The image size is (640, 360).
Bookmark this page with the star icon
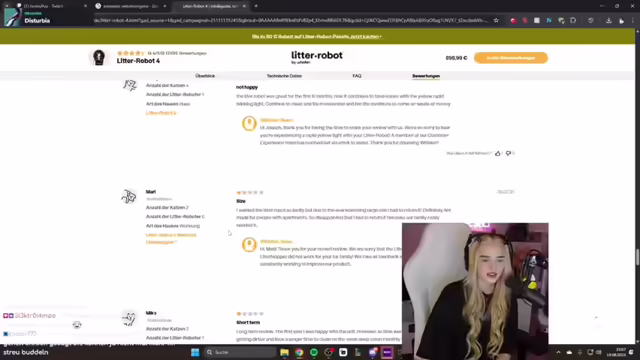coord(496,20)
